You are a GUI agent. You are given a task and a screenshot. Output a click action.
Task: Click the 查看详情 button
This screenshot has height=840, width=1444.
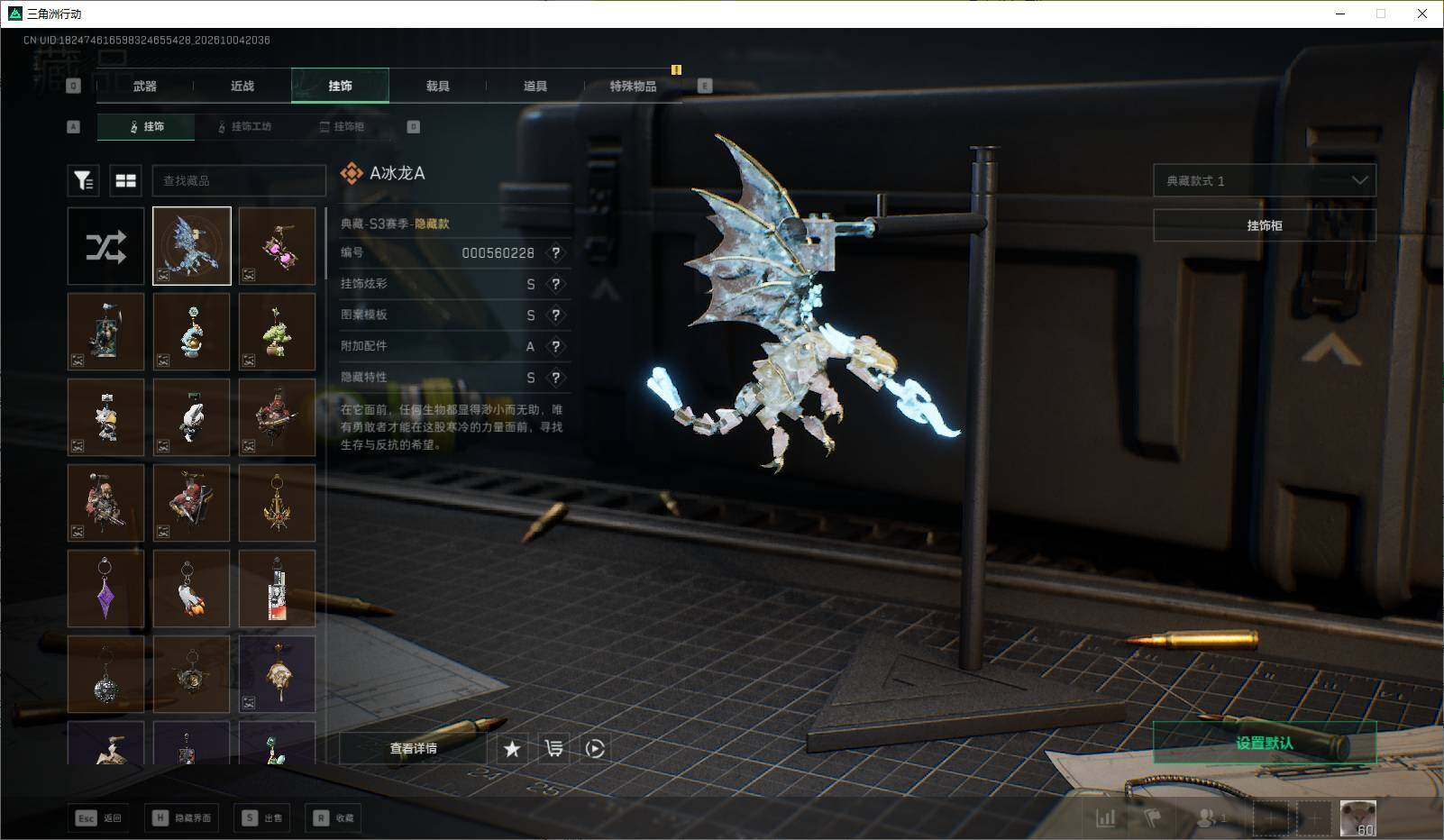pos(413,748)
